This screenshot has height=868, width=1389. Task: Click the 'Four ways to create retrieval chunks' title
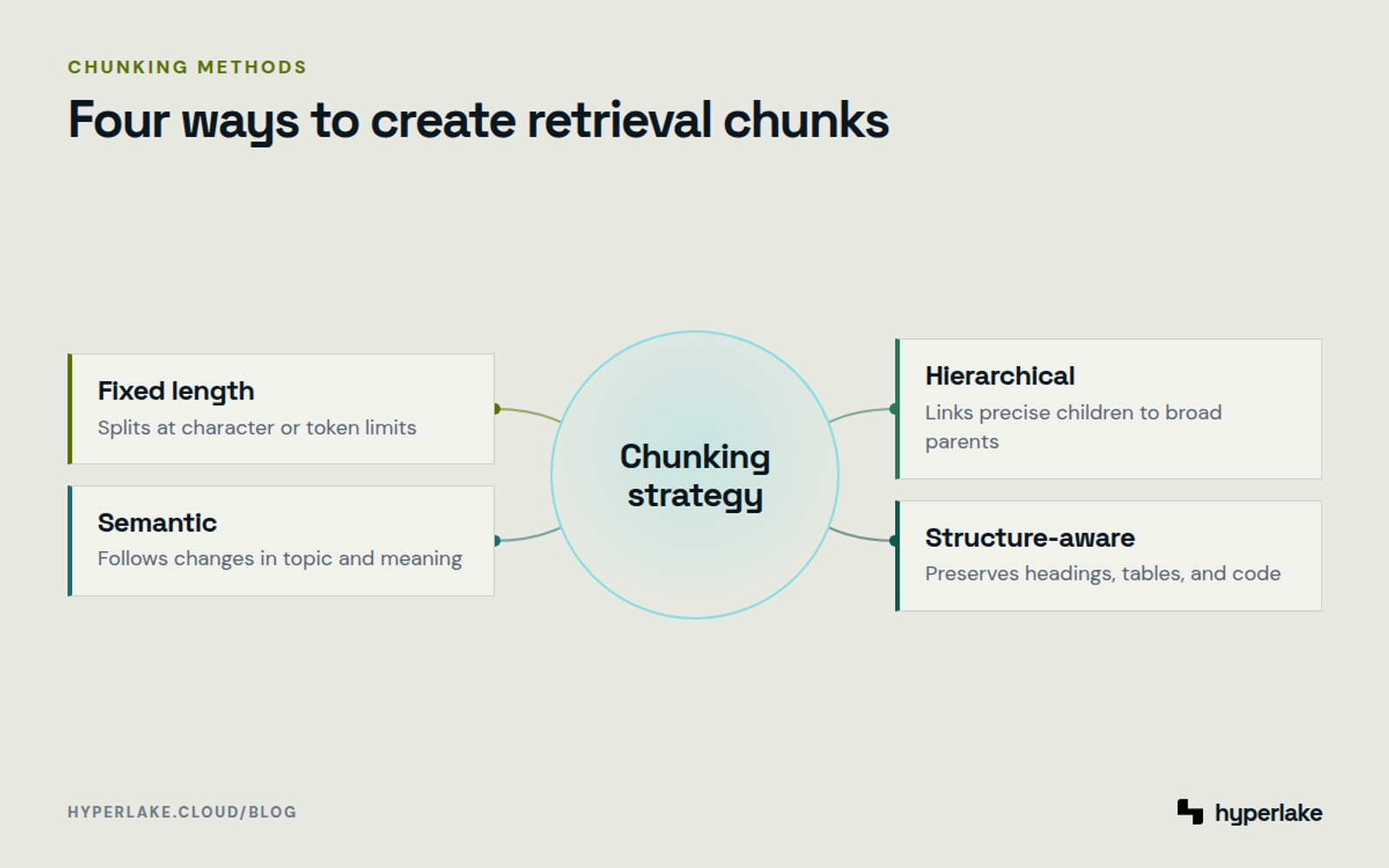478,121
